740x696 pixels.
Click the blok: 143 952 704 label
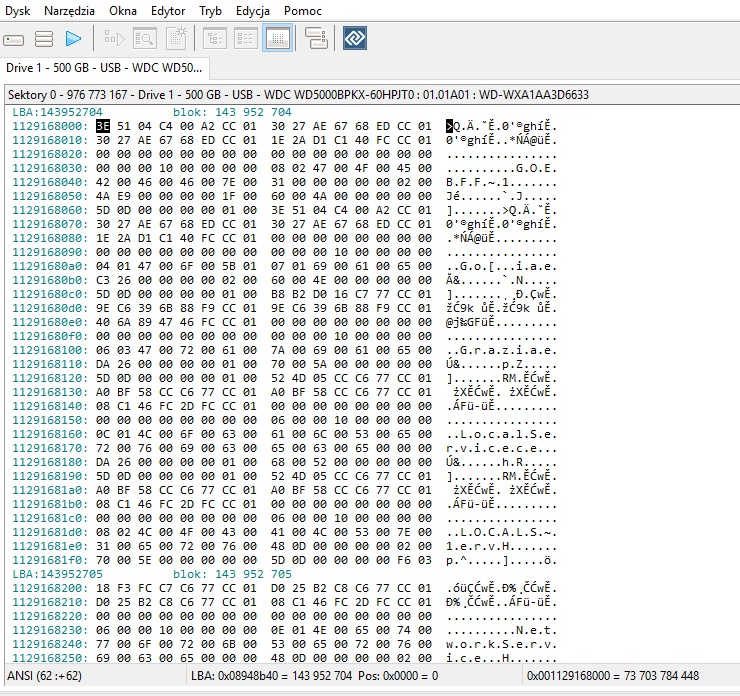232,112
